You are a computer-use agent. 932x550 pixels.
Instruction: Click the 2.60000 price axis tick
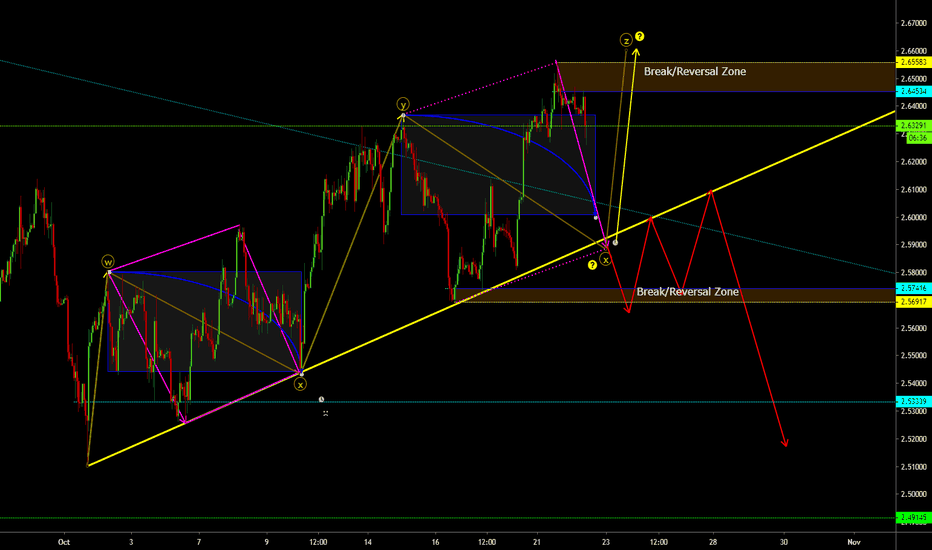click(914, 217)
